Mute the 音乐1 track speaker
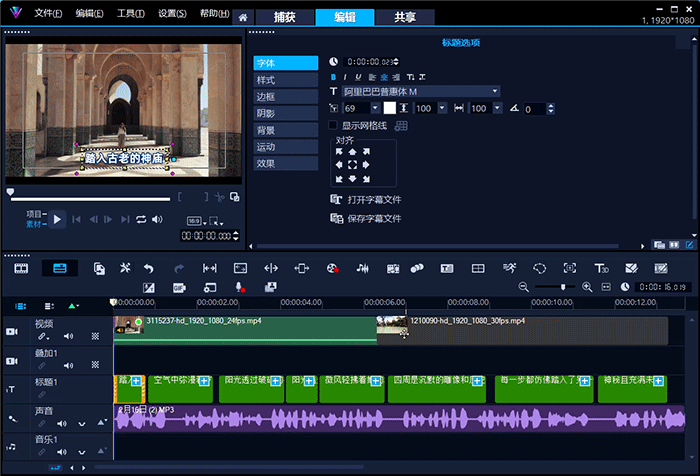The width and height of the screenshot is (700, 476). tap(62, 452)
